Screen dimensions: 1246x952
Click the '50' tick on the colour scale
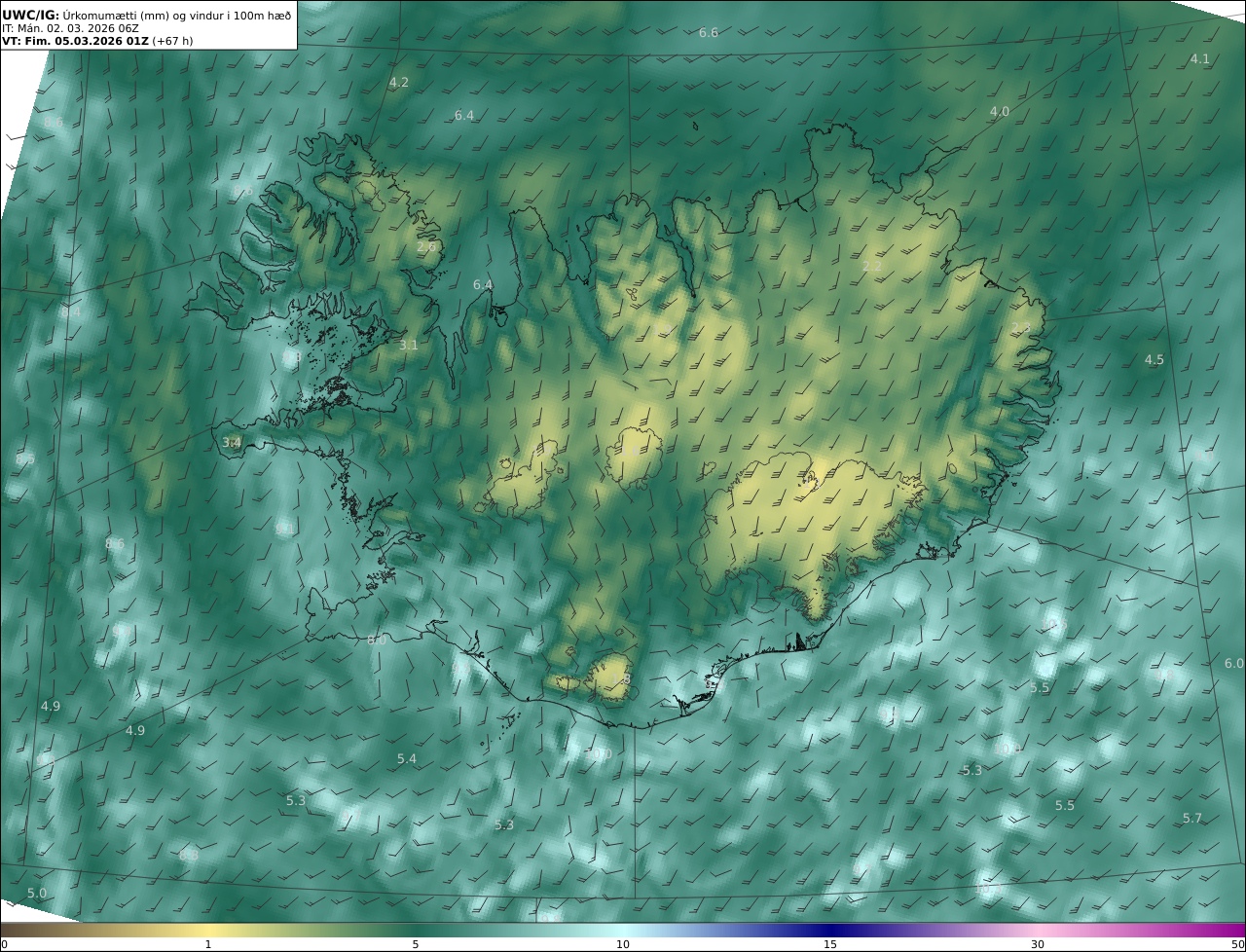(1237, 944)
